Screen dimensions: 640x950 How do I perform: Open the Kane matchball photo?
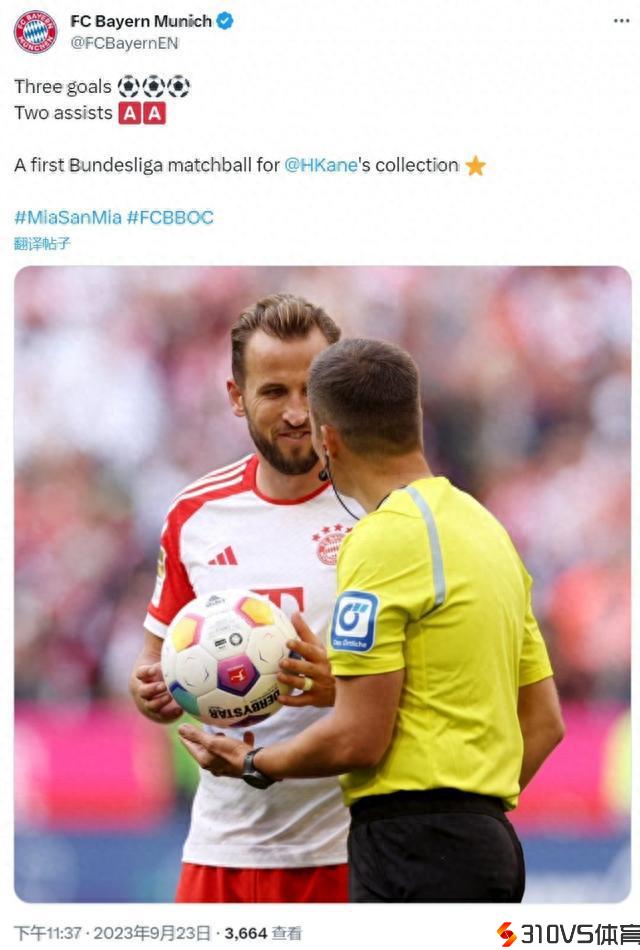coord(322,584)
